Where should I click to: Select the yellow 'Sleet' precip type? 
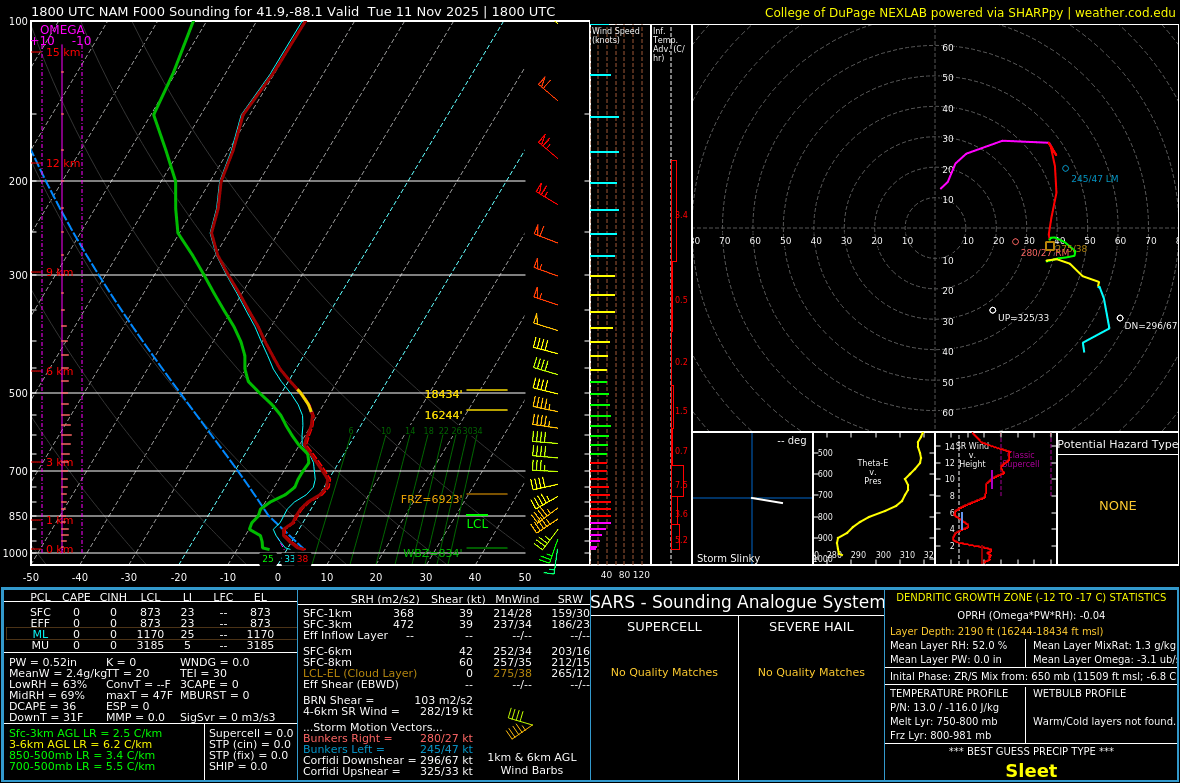coord(1031,771)
